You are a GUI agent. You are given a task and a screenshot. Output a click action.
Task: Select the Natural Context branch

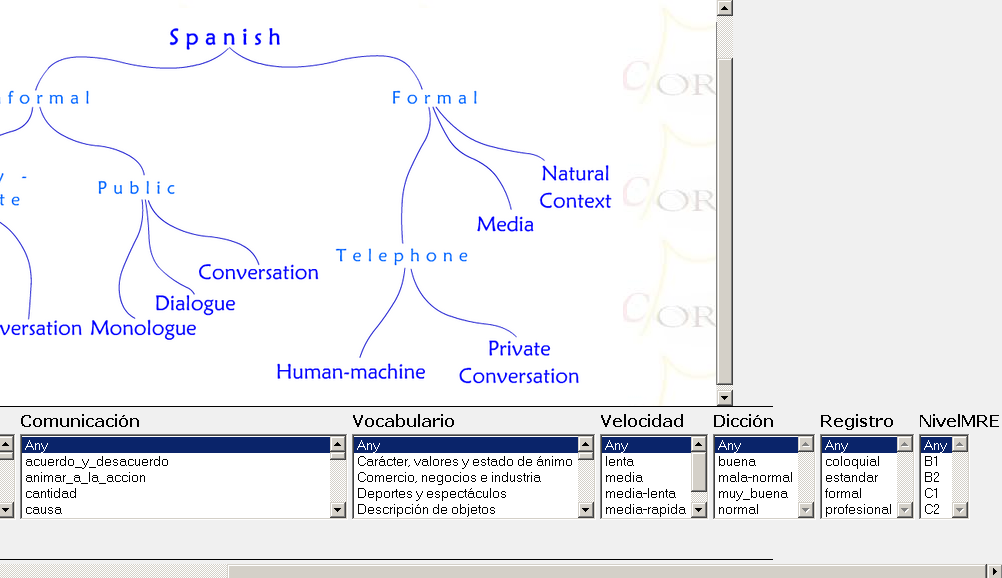[575, 187]
